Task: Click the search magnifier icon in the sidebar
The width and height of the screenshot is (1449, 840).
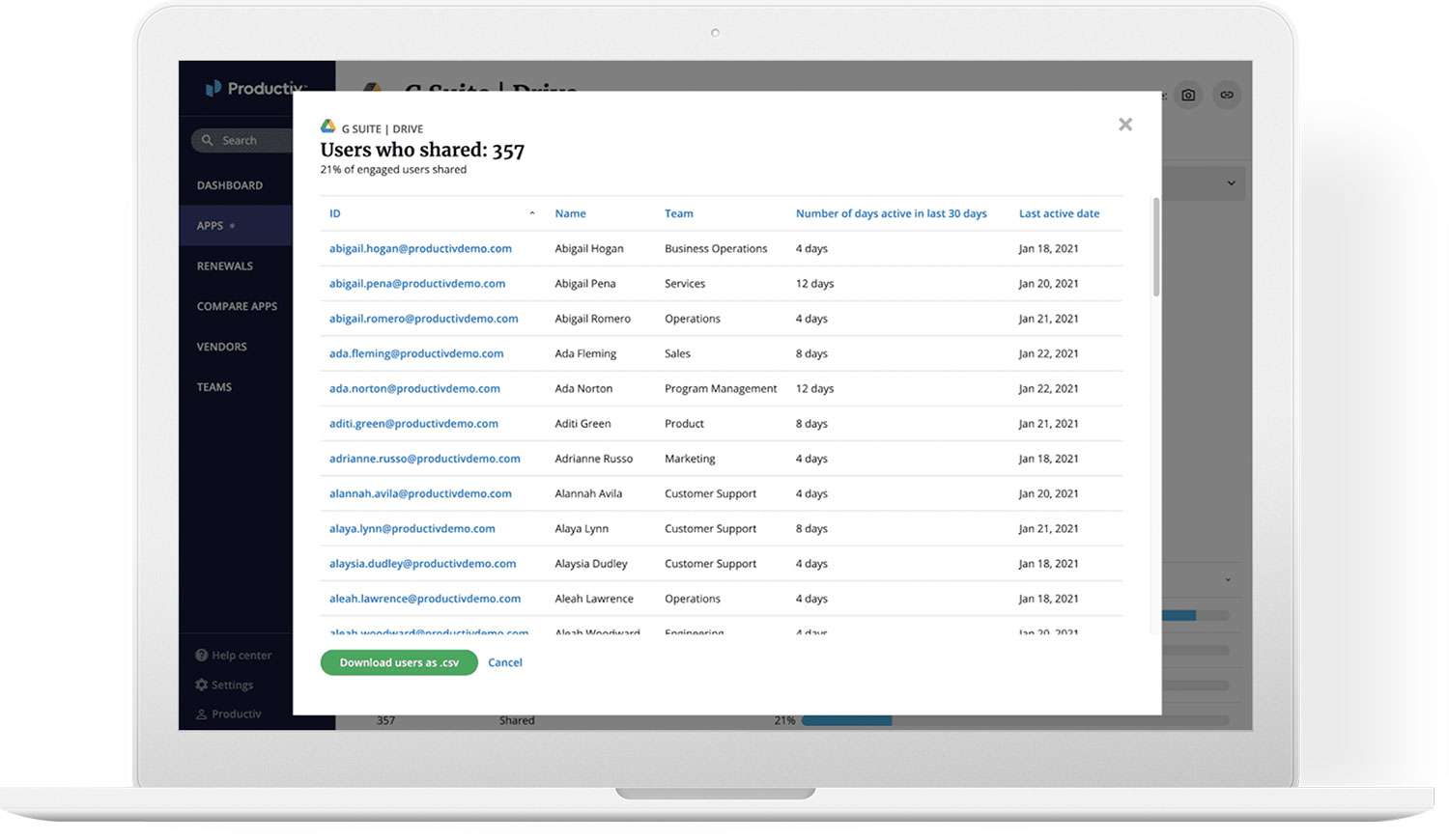Action: pyautogui.click(x=209, y=141)
